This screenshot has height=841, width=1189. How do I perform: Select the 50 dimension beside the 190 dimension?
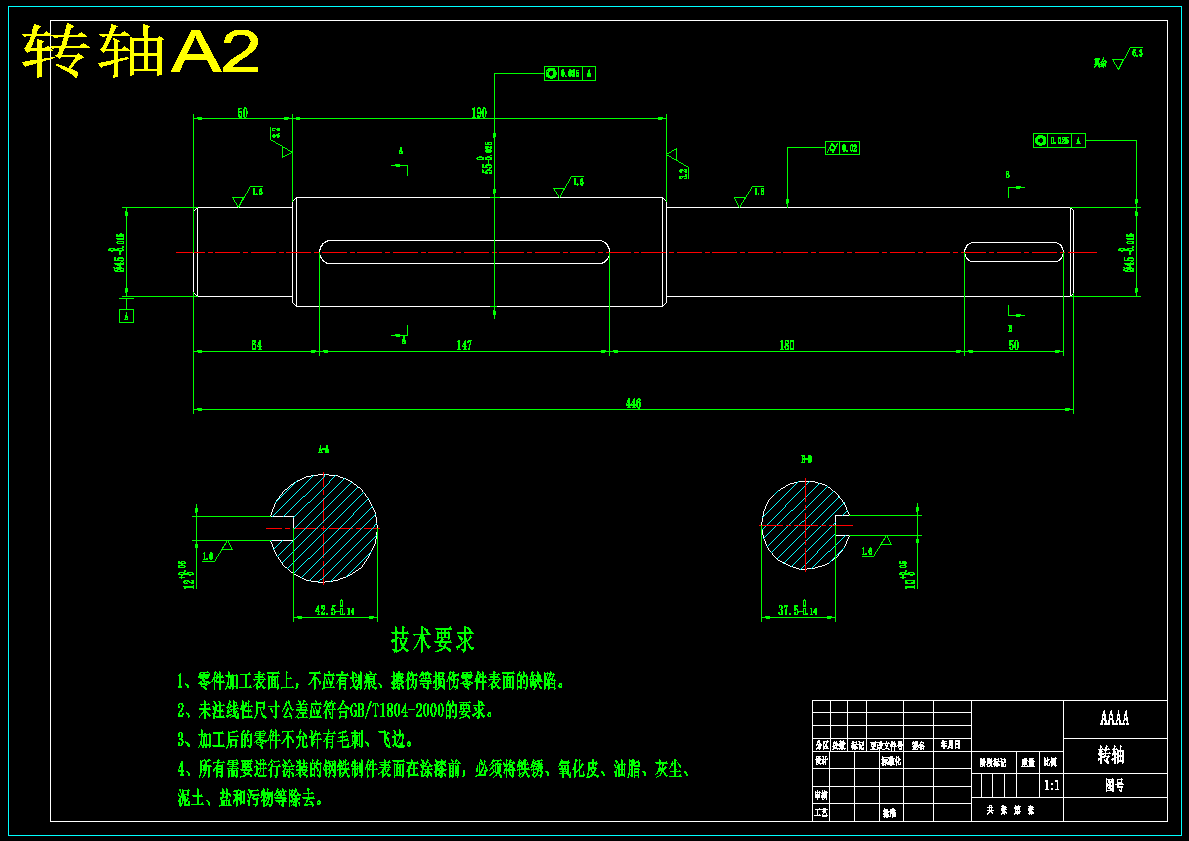point(243,113)
